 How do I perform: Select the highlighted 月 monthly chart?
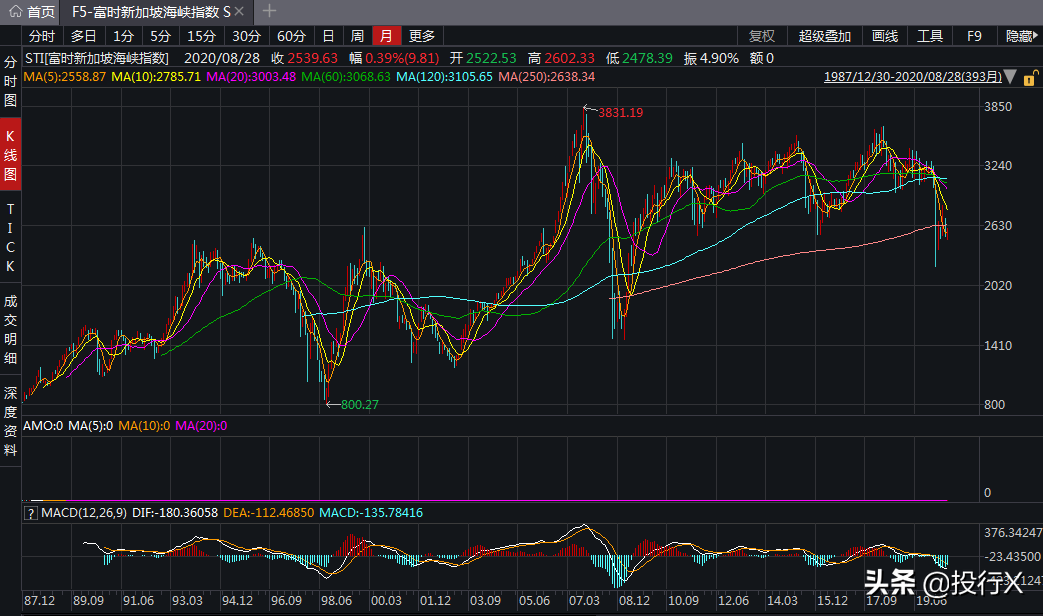(x=386, y=36)
